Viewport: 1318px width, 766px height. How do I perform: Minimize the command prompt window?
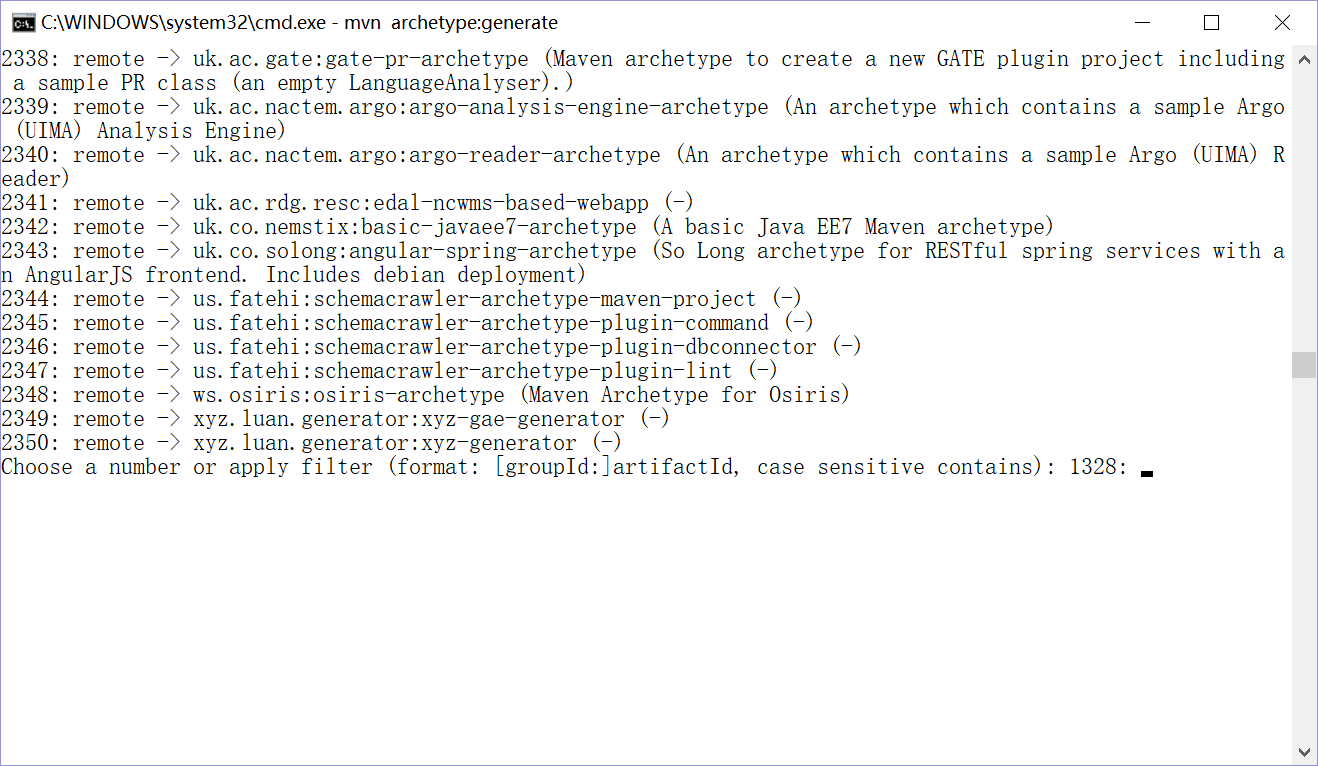(1141, 22)
